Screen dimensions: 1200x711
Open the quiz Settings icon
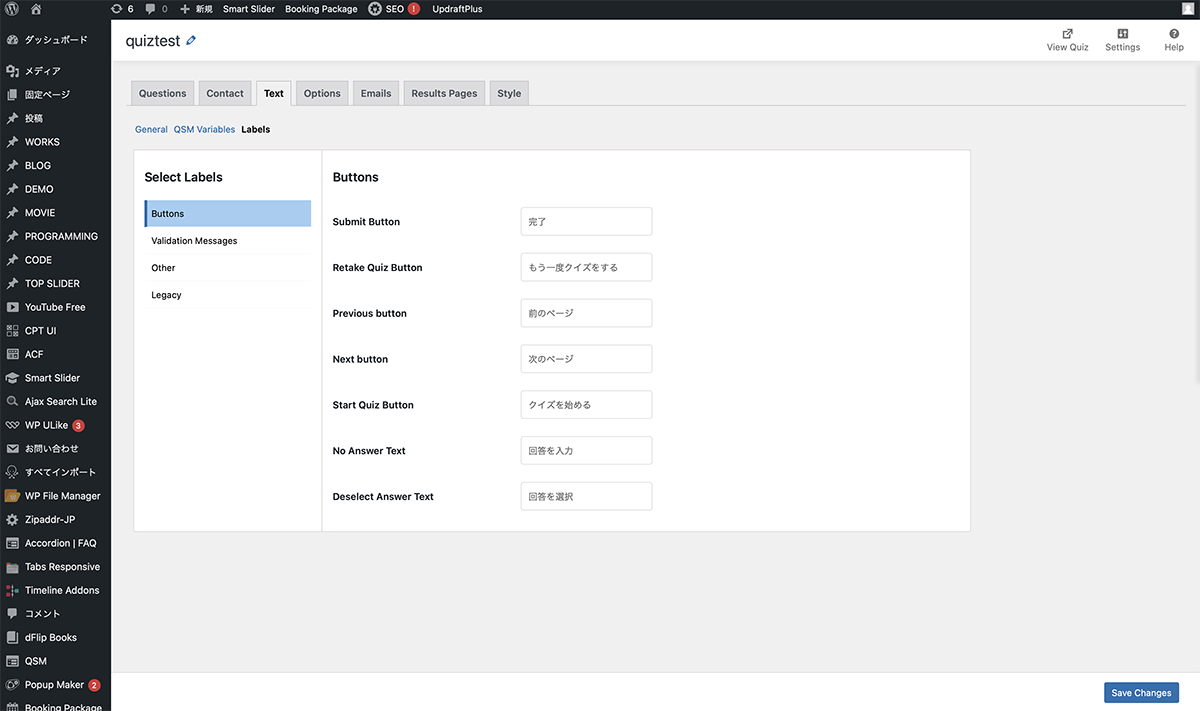tap(1122, 34)
